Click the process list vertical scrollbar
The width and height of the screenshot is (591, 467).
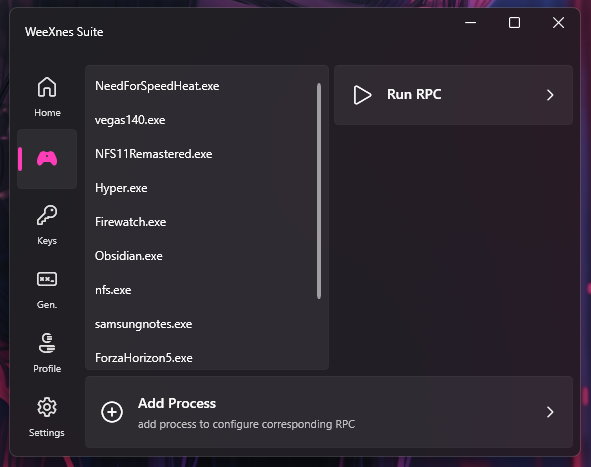click(x=319, y=191)
